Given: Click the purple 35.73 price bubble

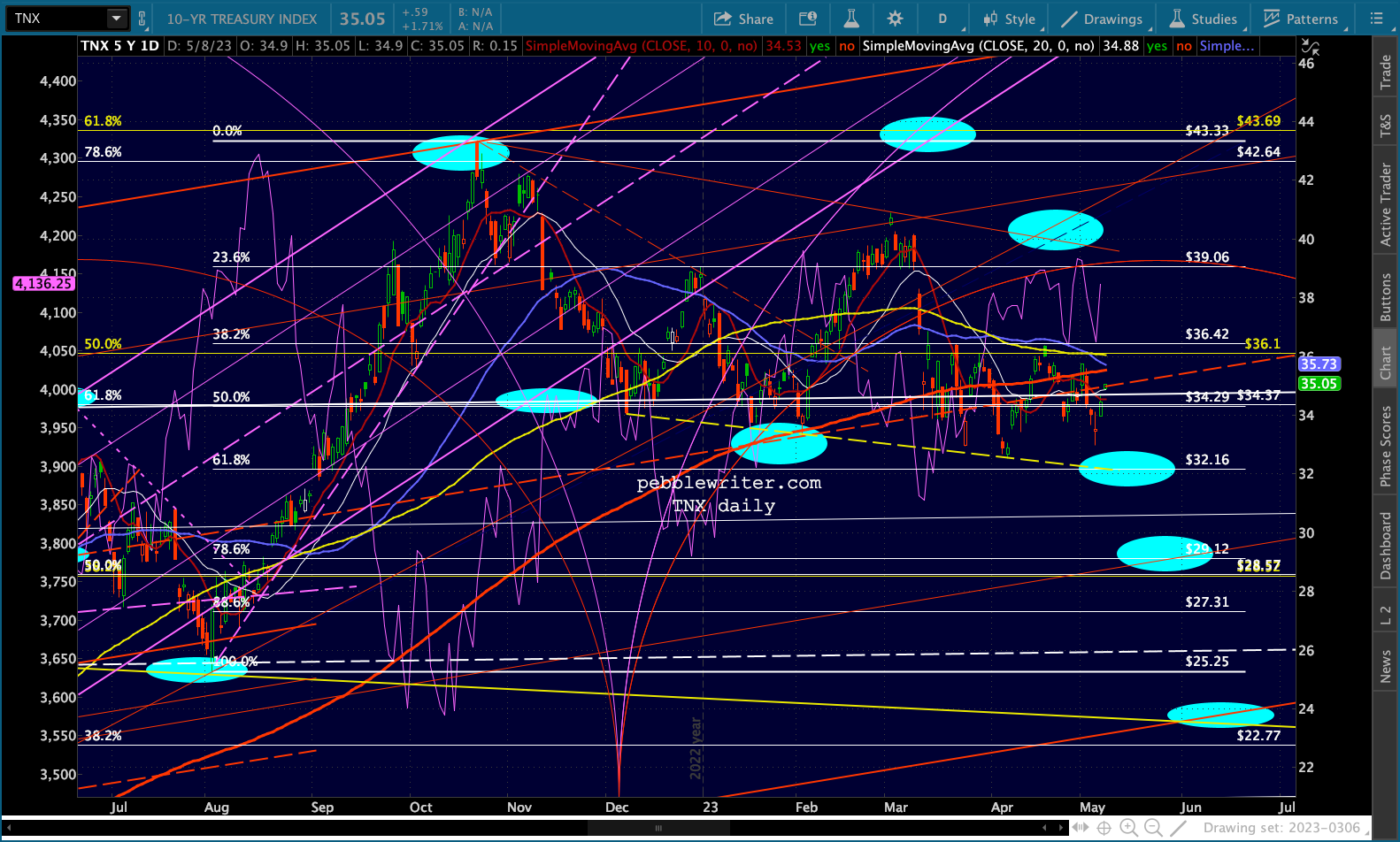Looking at the screenshot, I should tap(1319, 364).
